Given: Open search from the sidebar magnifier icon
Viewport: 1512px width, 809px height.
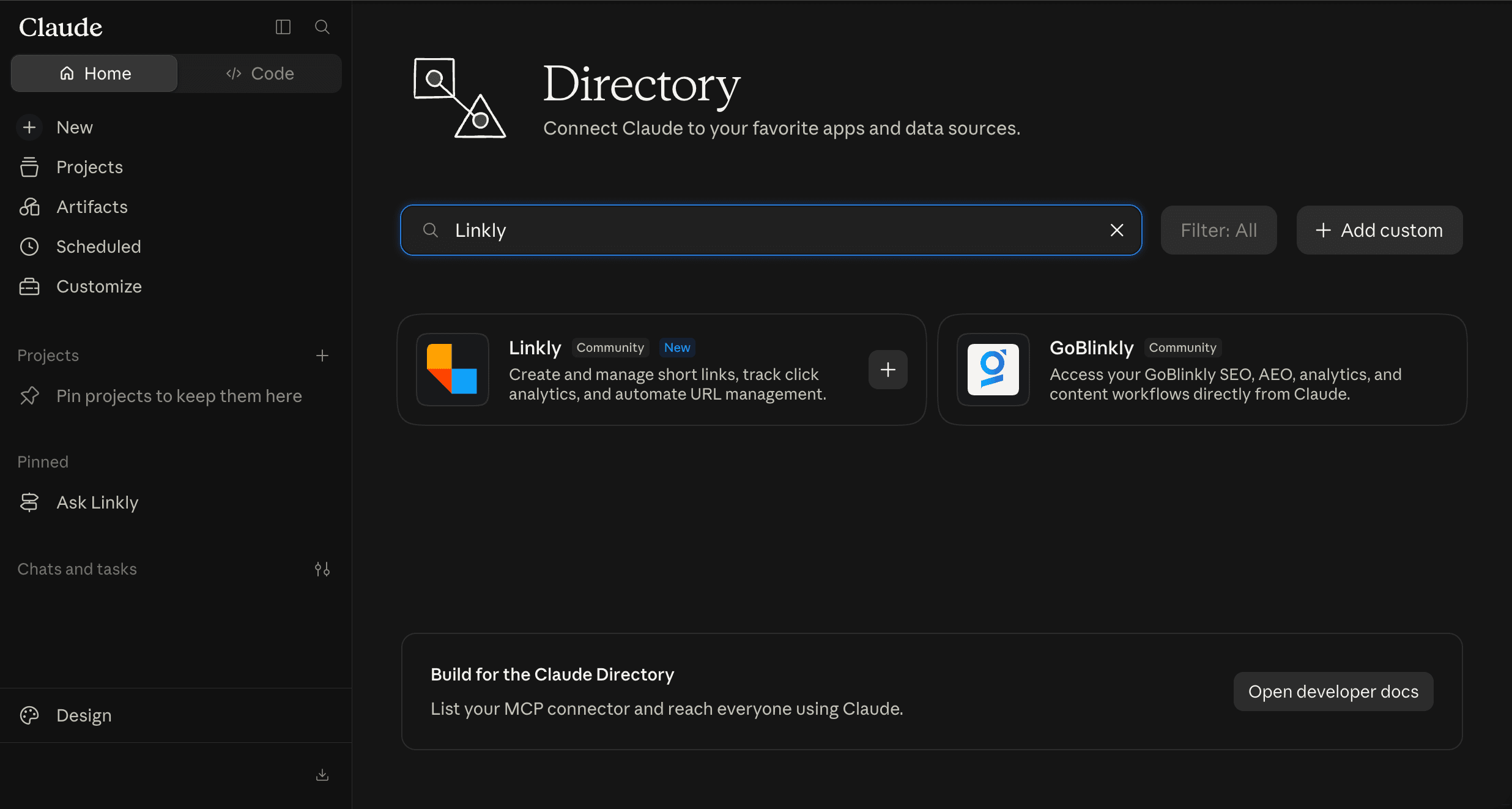Looking at the screenshot, I should click(322, 27).
